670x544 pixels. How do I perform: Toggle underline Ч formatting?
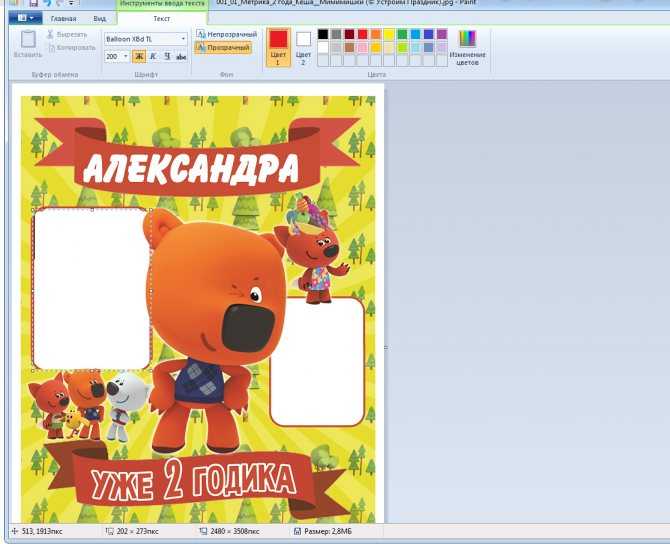[x=167, y=56]
